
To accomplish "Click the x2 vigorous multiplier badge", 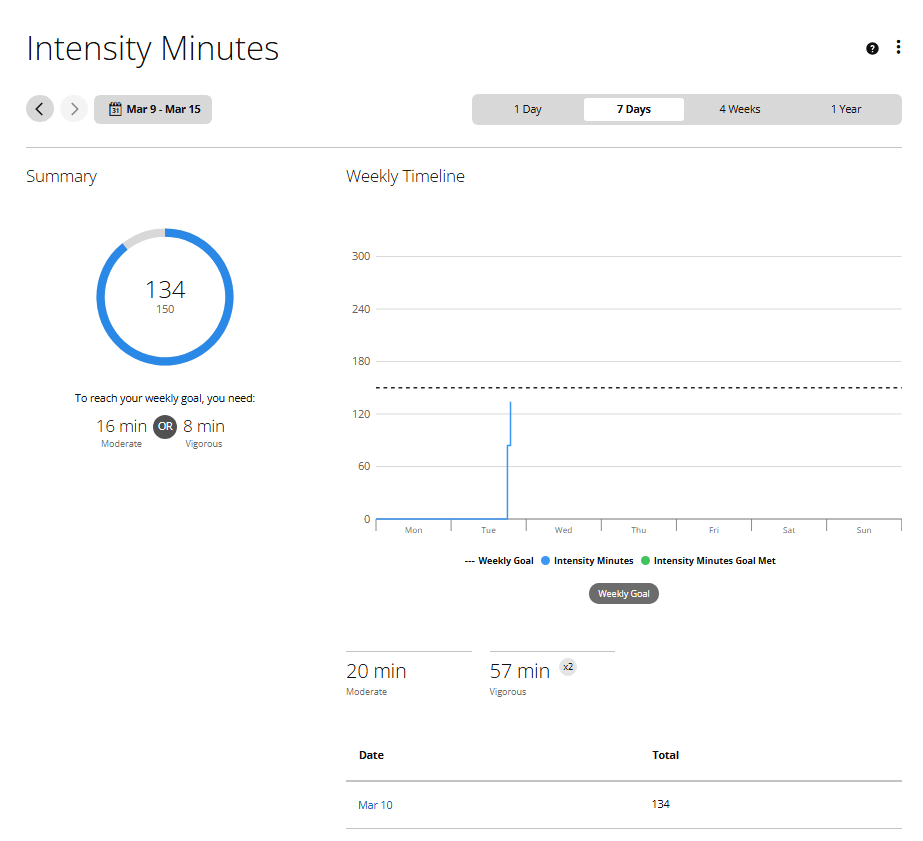I will point(568,667).
